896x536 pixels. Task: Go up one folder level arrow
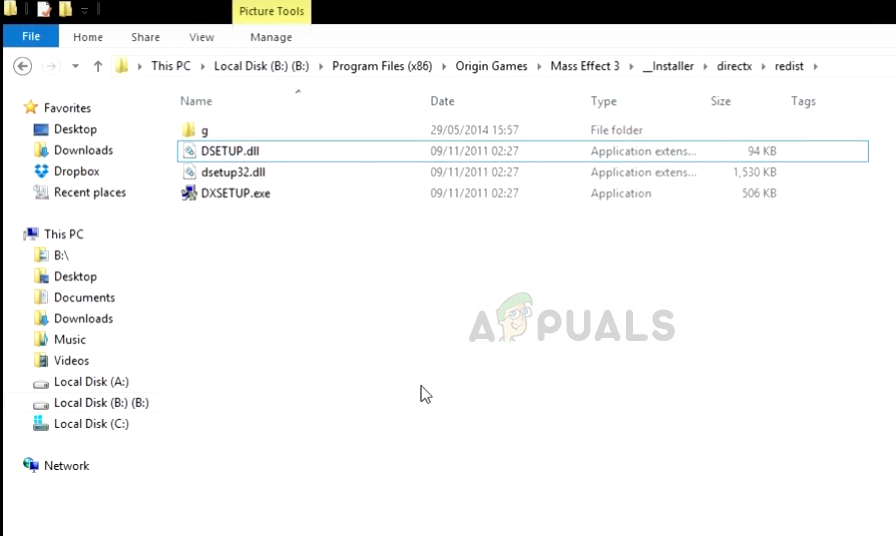point(98,66)
